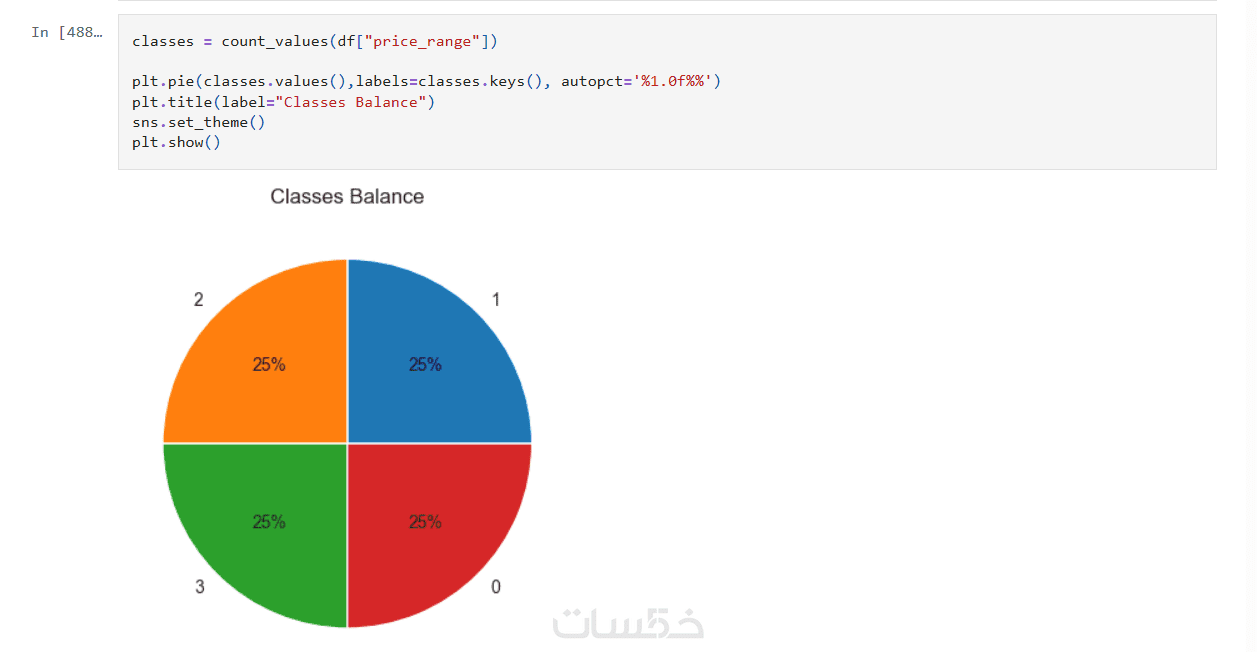Click the "2" label beside the orange slice
This screenshot has height=652, width=1257.
click(x=198, y=300)
